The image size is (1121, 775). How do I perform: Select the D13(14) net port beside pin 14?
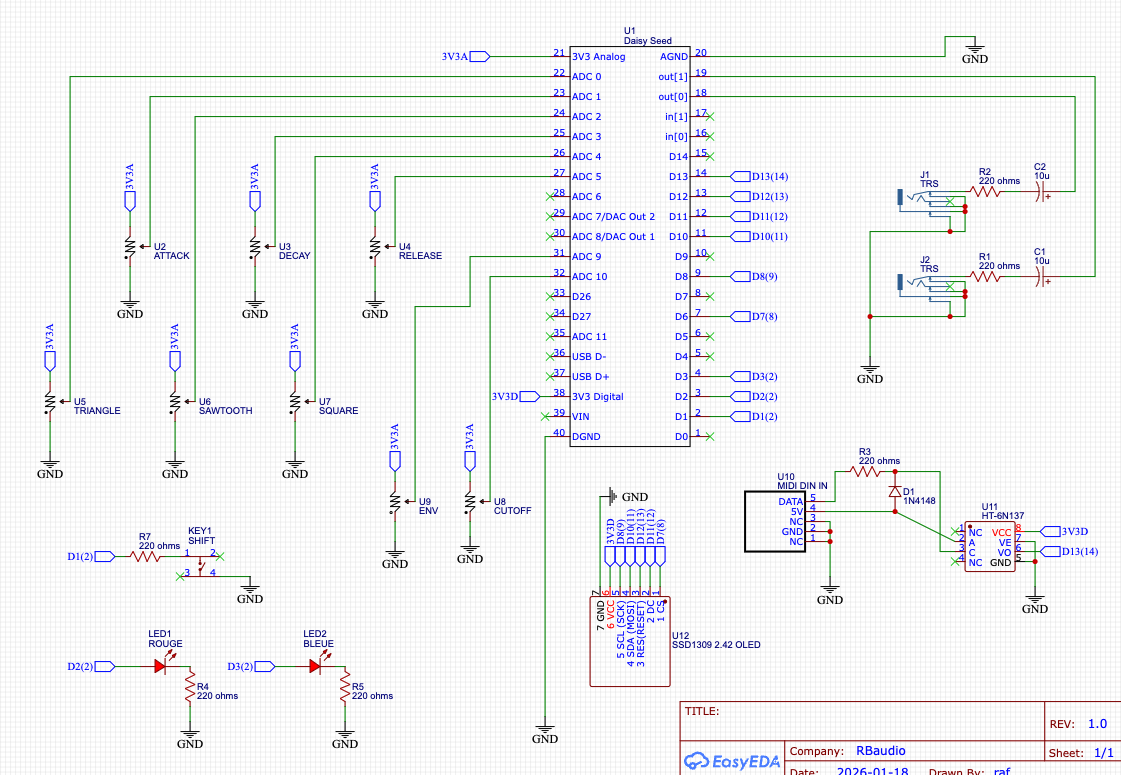point(764,176)
